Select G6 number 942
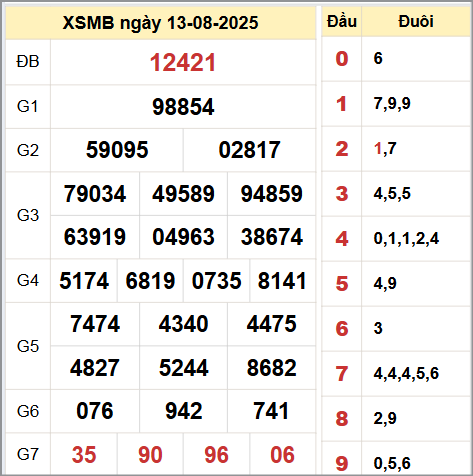 184,411
